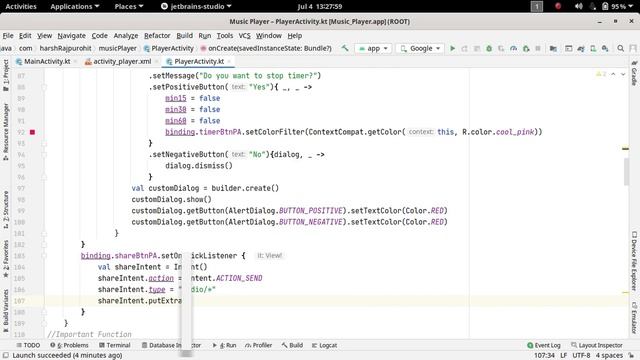This screenshot has height=360, width=640.
Task: Click the LF line separator status entry
Action: click(x=564, y=356)
